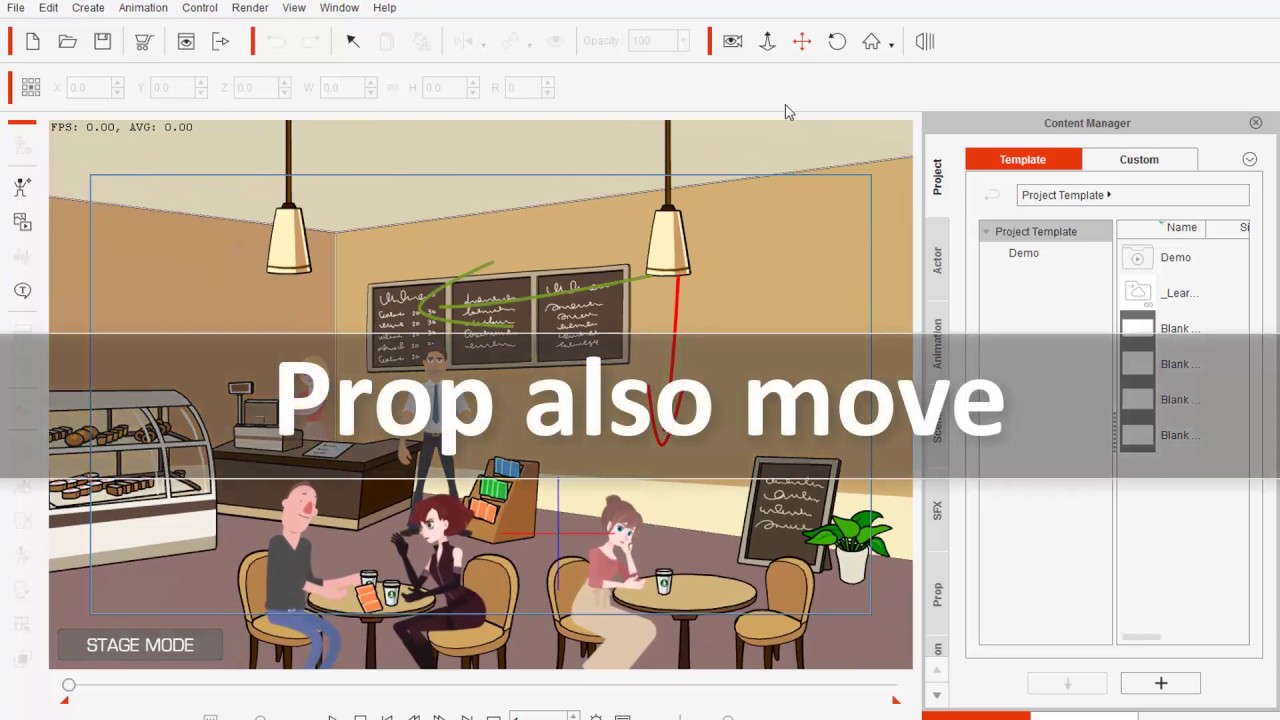This screenshot has width=1280, height=720.
Task: Open the File menu
Action: pos(16,8)
